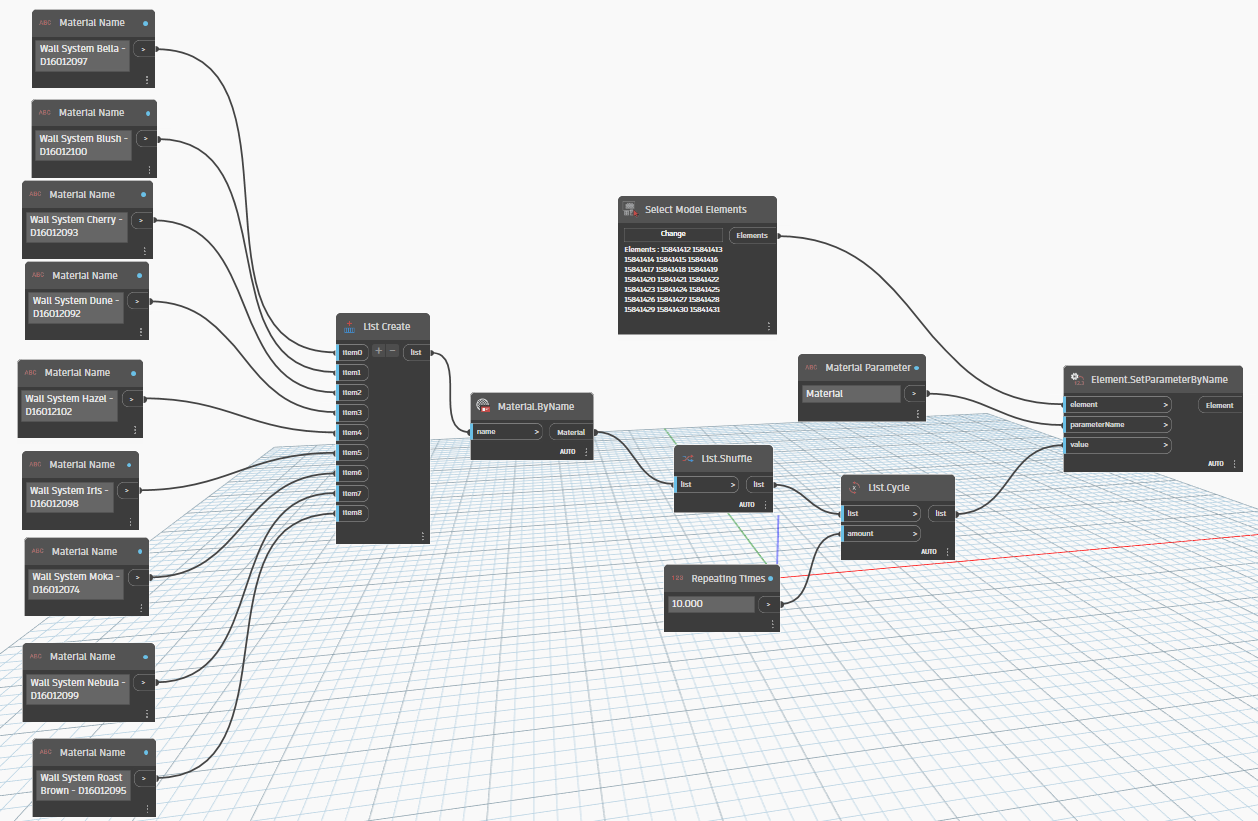Click the List Create node icon

[347, 326]
